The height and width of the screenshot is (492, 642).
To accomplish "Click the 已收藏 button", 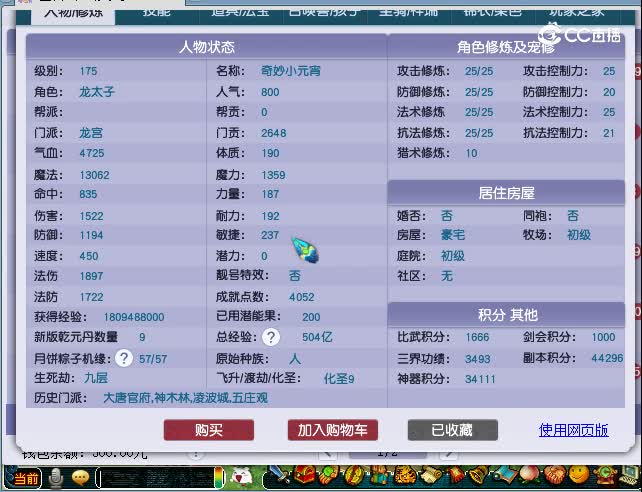I will click(x=452, y=430).
